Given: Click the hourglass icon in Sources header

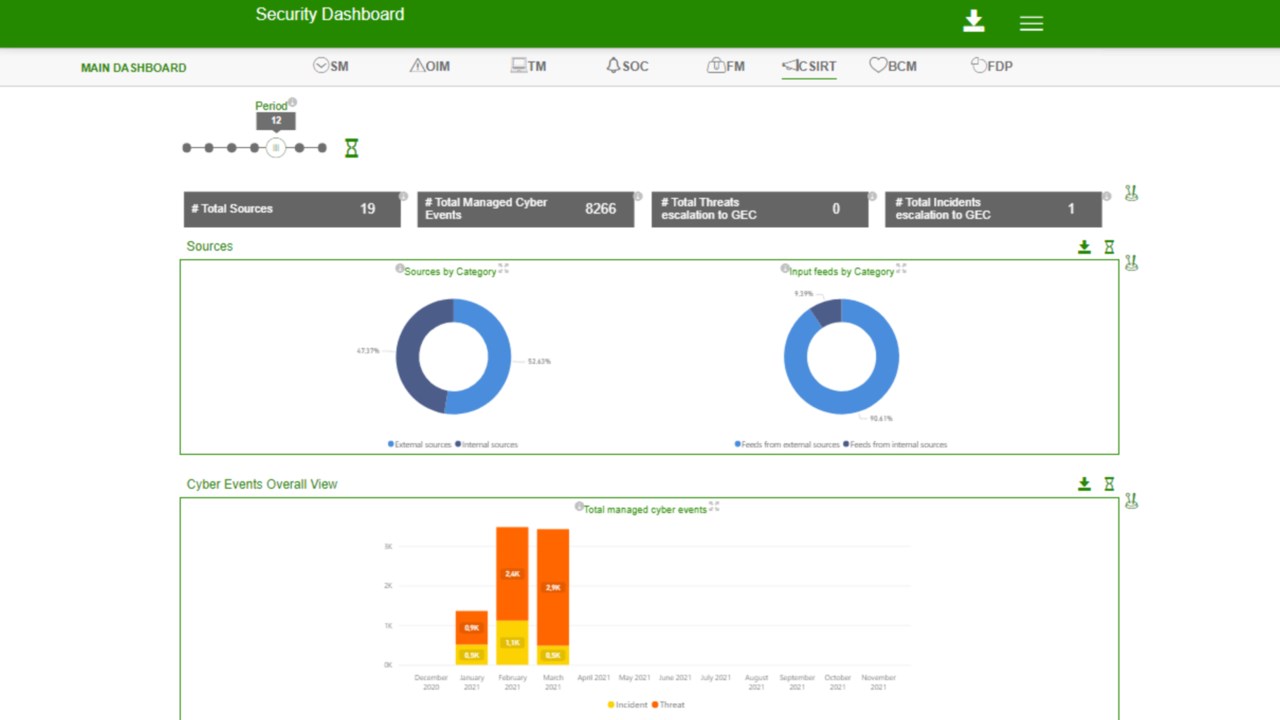Looking at the screenshot, I should pos(1109,247).
